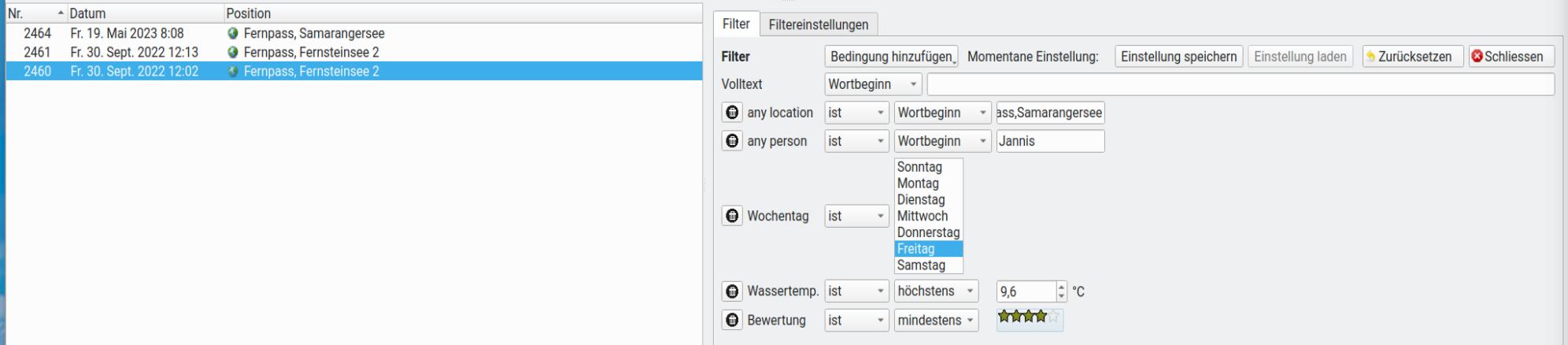Sort list by Position column header
This screenshot has height=345, width=1568.
click(x=463, y=13)
